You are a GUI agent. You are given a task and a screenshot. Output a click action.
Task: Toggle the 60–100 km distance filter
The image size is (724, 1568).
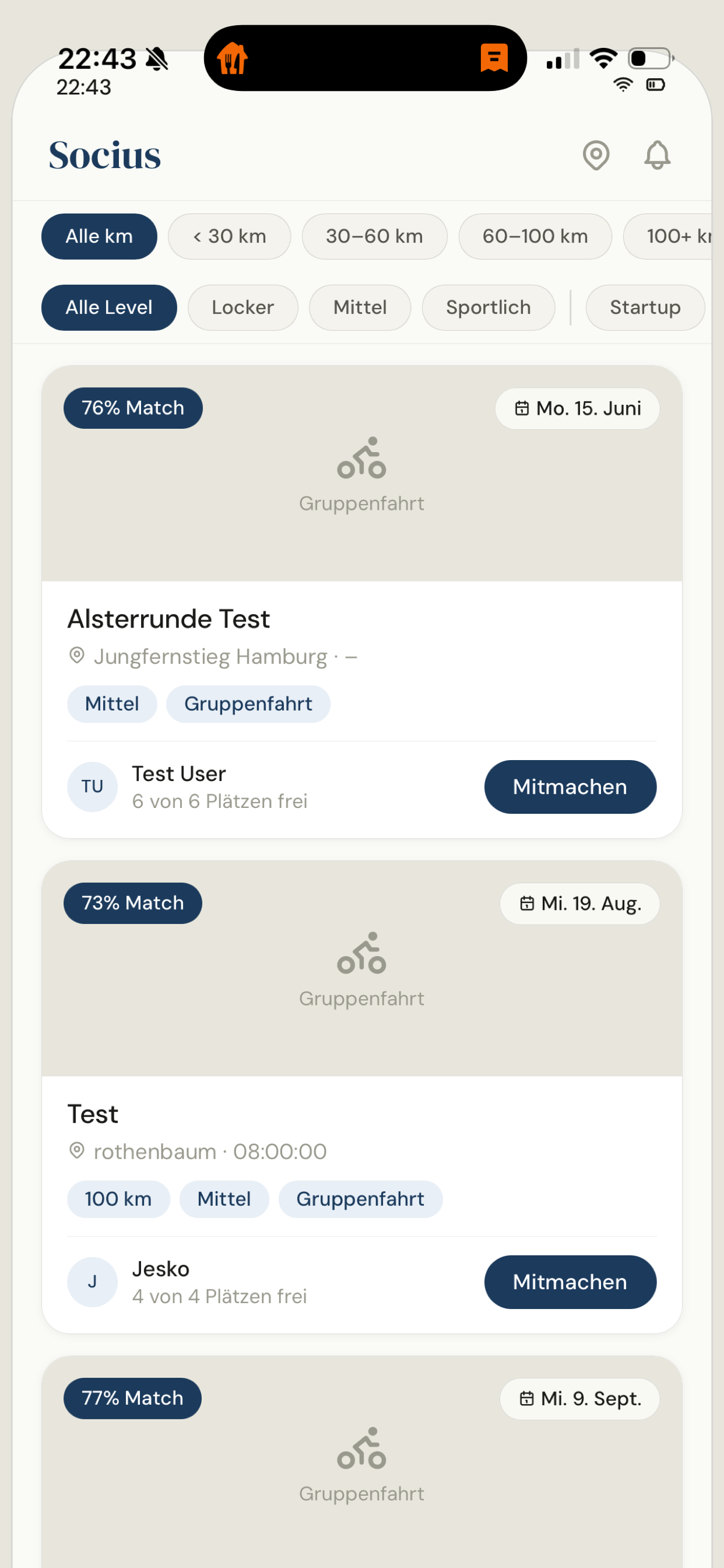point(535,236)
